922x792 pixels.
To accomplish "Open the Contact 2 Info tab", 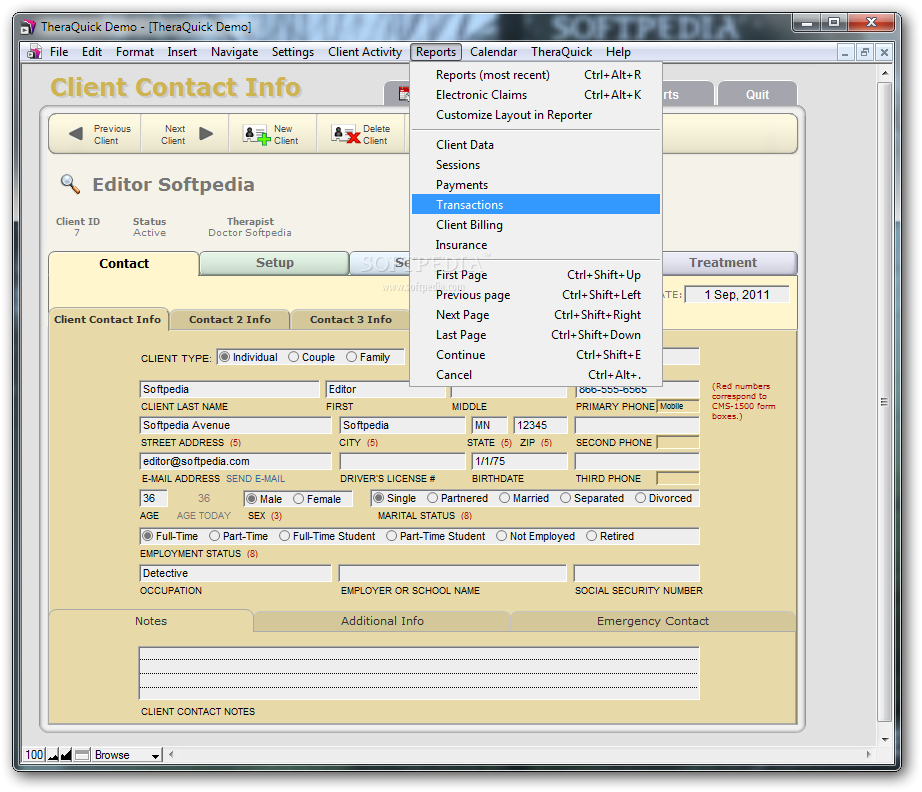I will coord(230,319).
